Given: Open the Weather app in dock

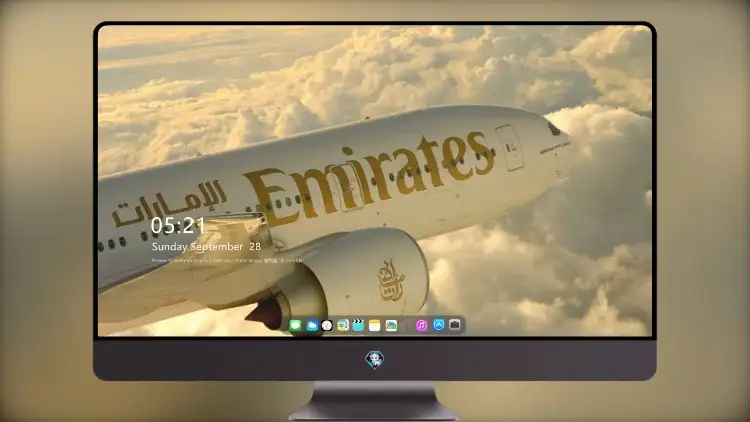Looking at the screenshot, I should [x=312, y=326].
